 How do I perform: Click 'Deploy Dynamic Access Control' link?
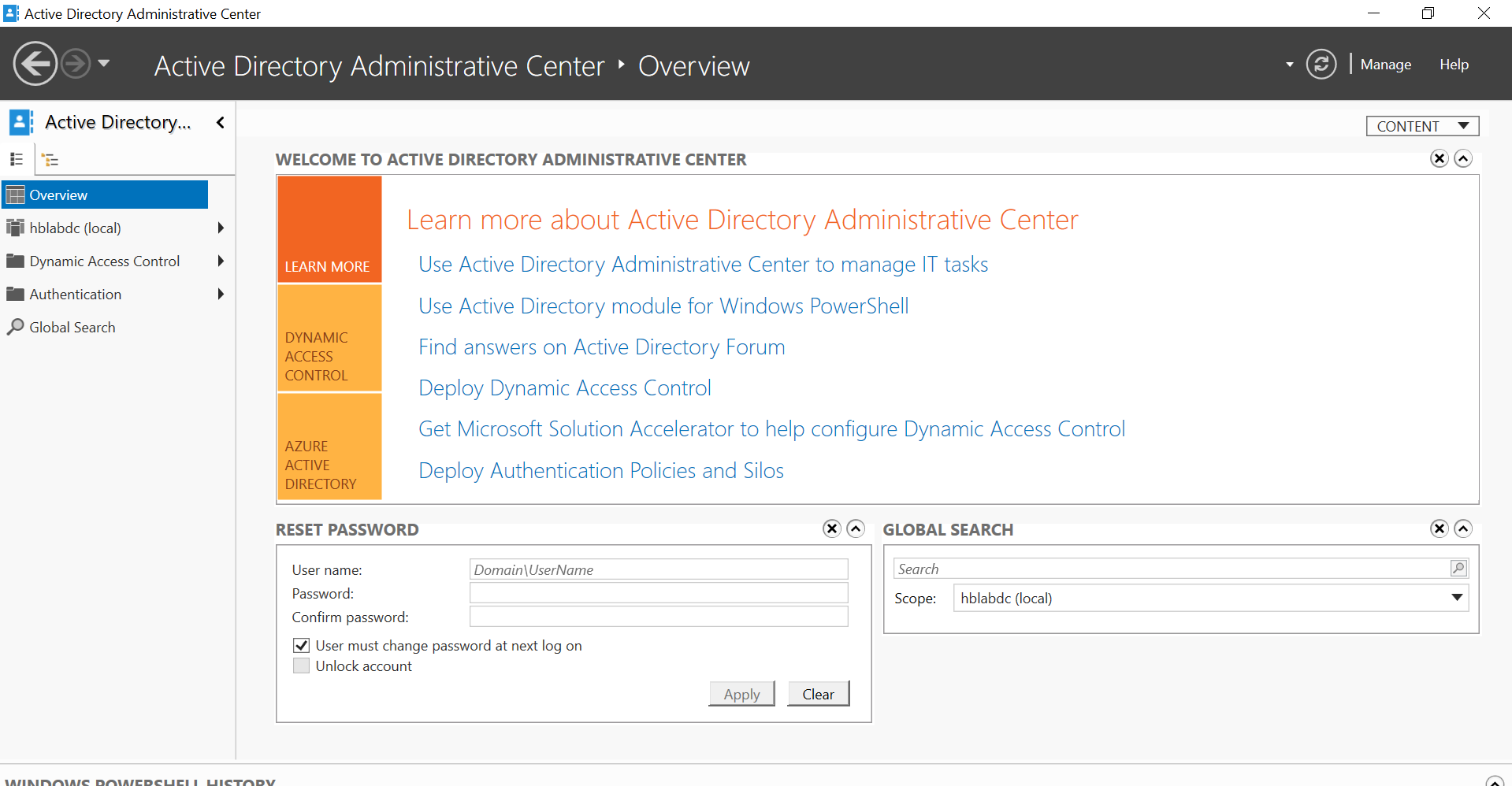(565, 387)
